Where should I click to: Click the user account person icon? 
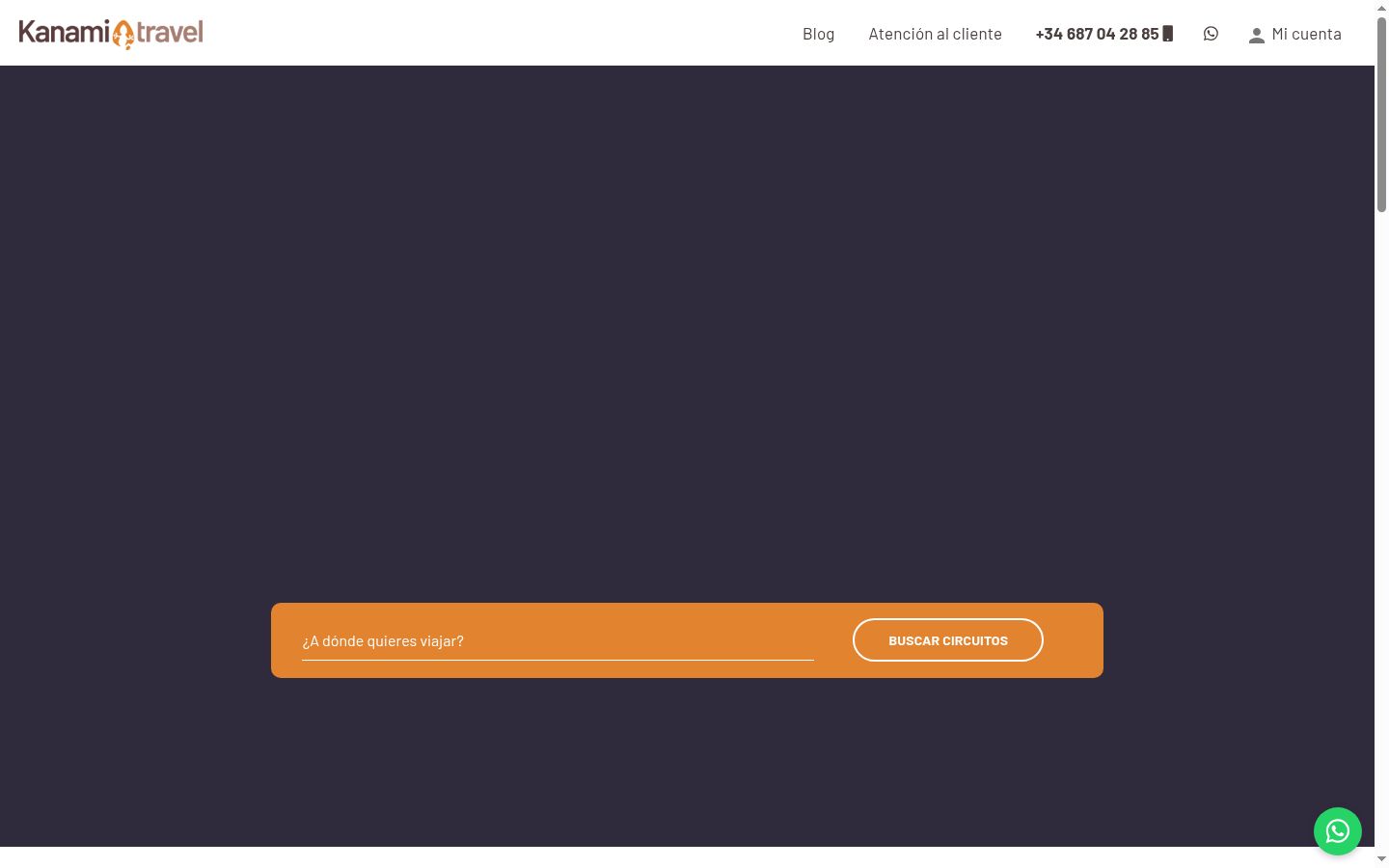click(1256, 35)
